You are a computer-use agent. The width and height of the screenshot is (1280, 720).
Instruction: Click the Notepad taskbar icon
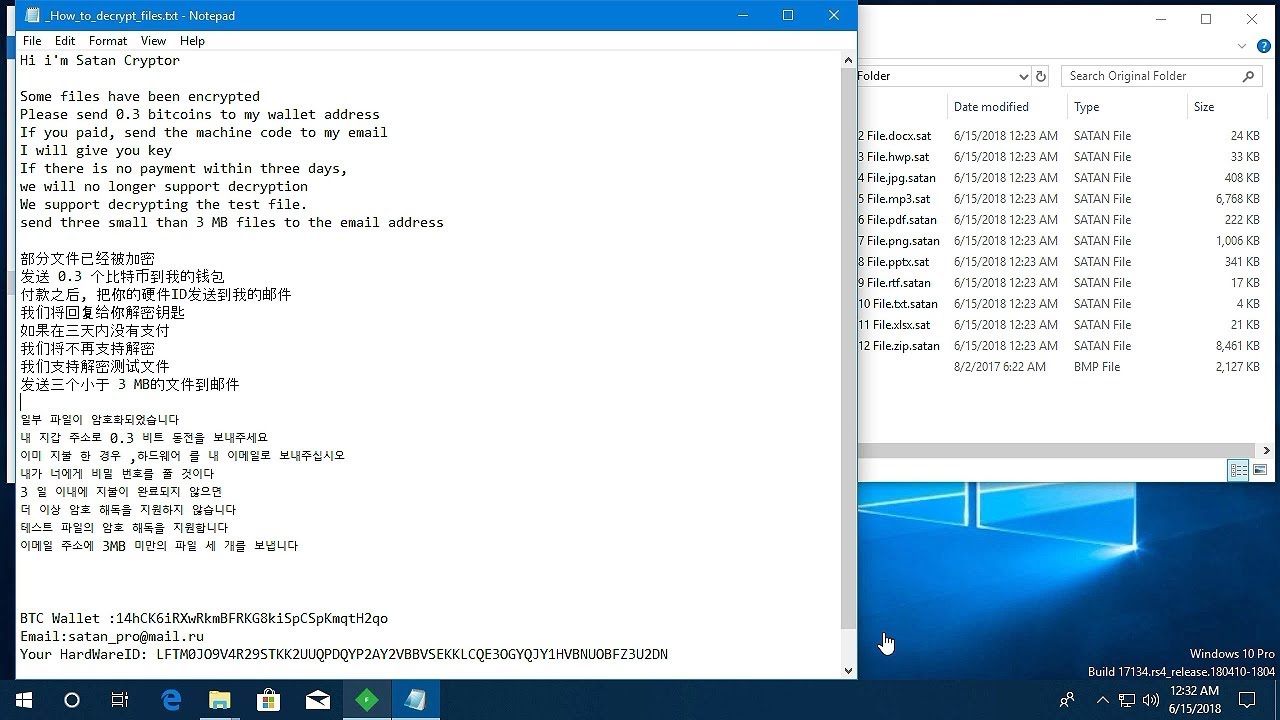pos(415,700)
